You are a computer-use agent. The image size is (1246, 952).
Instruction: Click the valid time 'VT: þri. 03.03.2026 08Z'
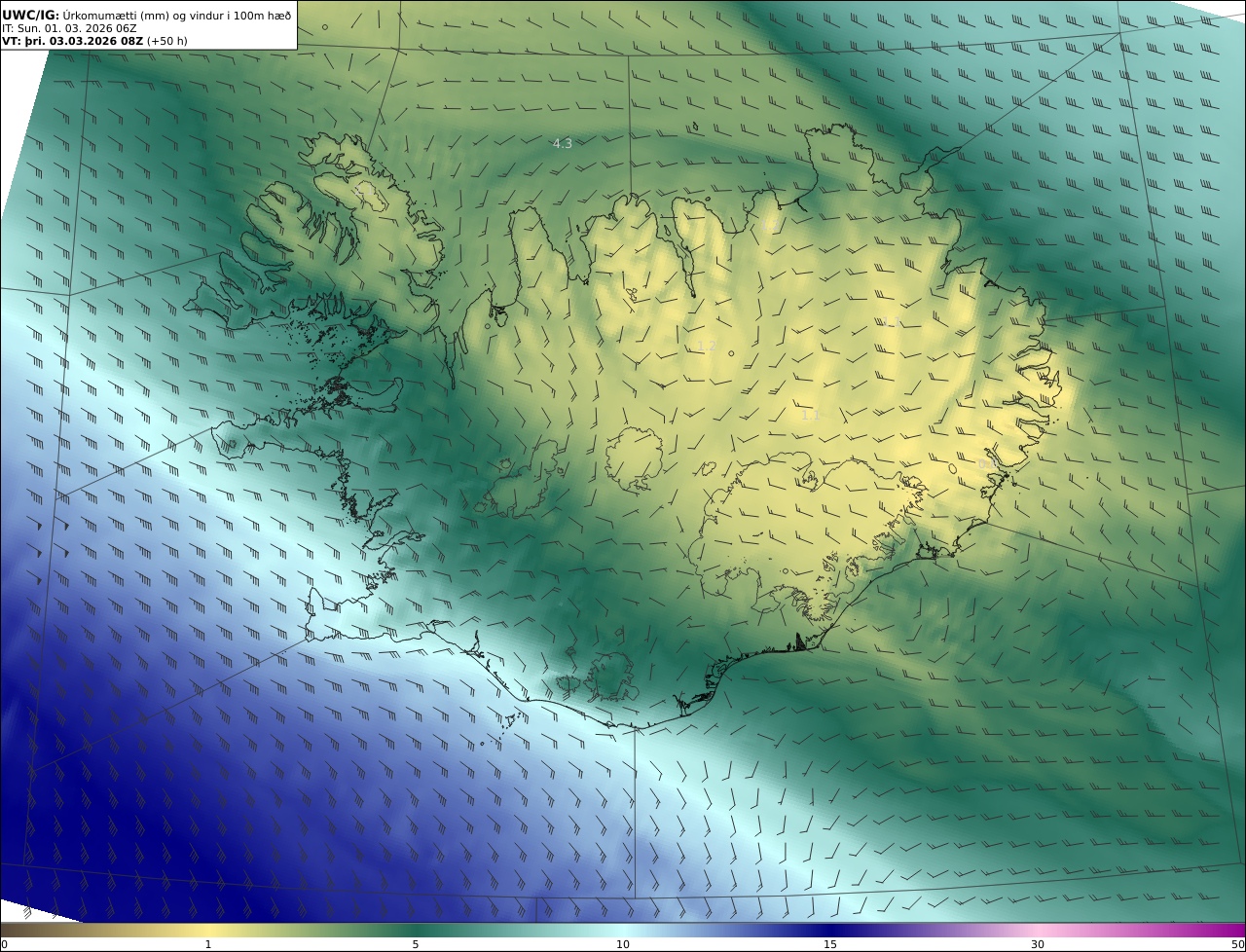click(x=72, y=41)
